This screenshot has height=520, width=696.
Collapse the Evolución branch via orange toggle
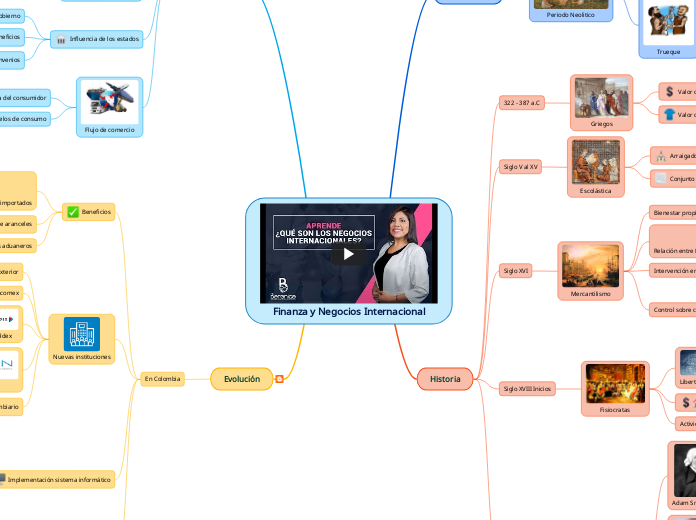[280, 379]
